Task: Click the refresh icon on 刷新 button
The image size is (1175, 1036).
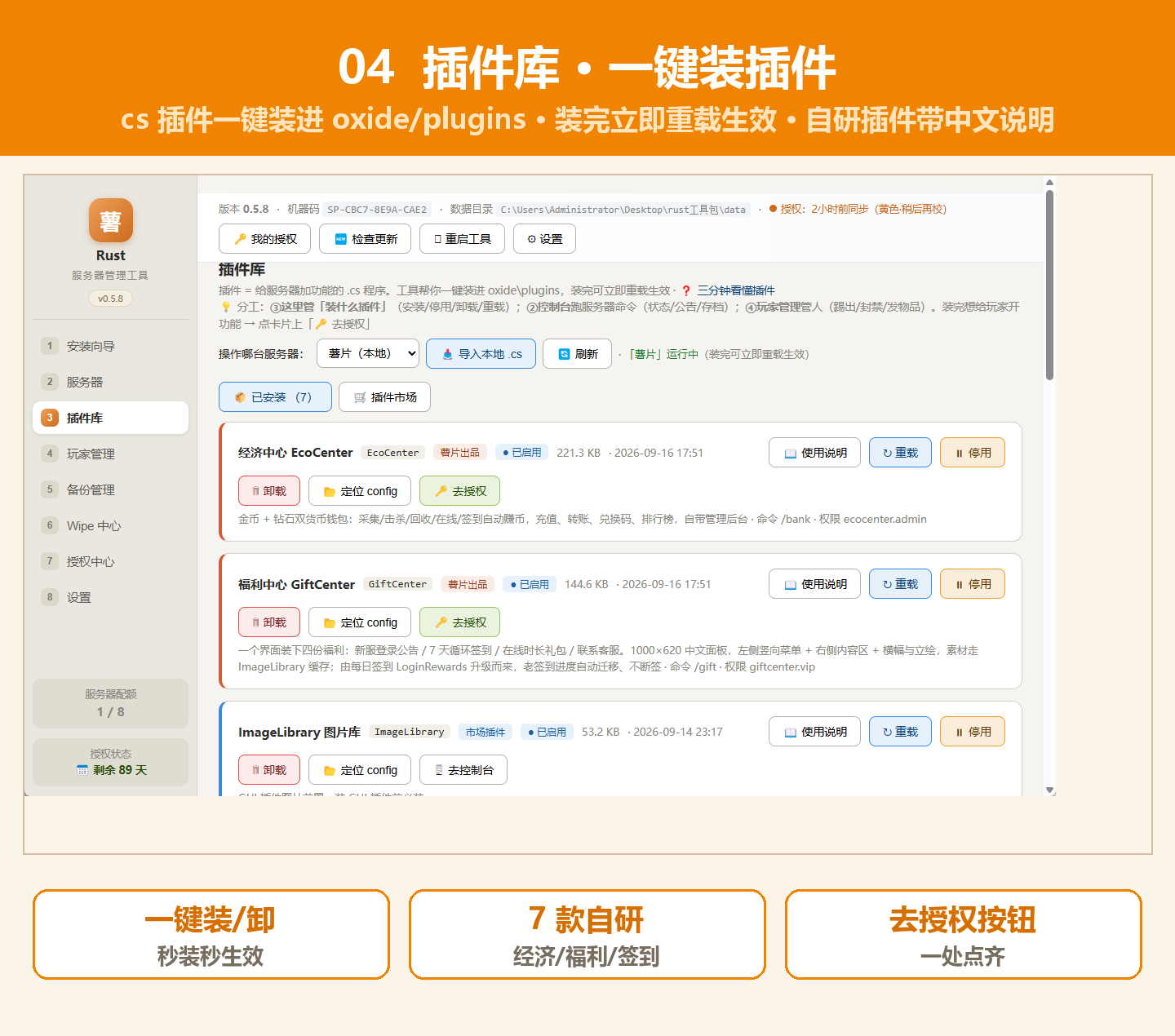Action: coord(564,354)
